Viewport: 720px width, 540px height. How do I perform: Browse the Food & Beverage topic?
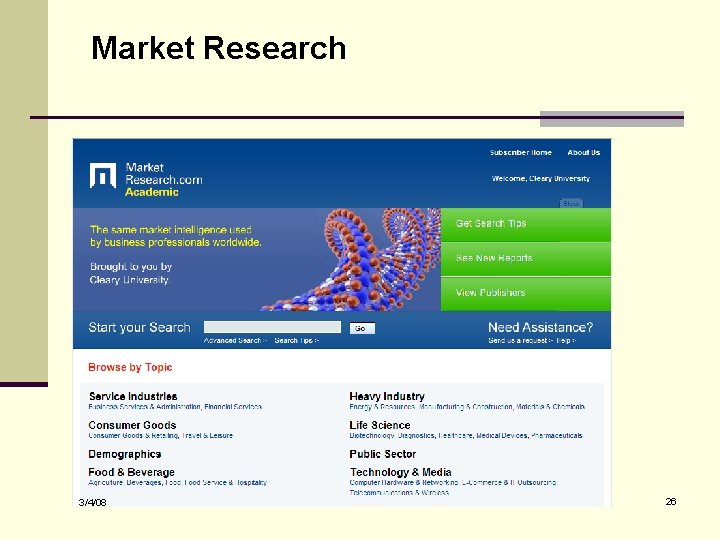[131, 472]
